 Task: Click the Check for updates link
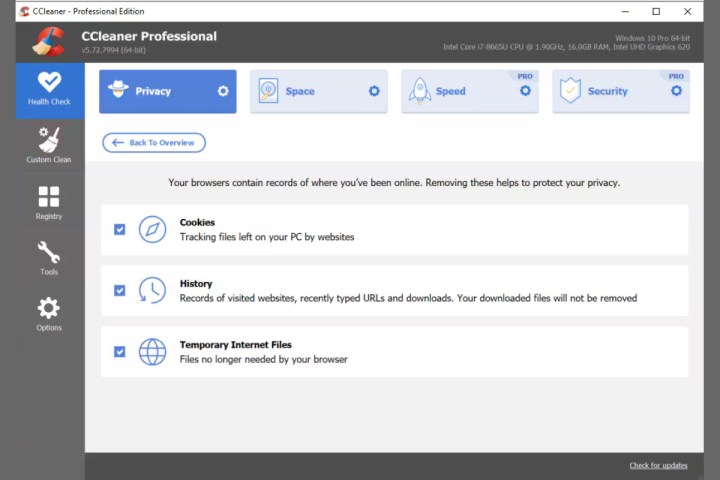tap(658, 466)
